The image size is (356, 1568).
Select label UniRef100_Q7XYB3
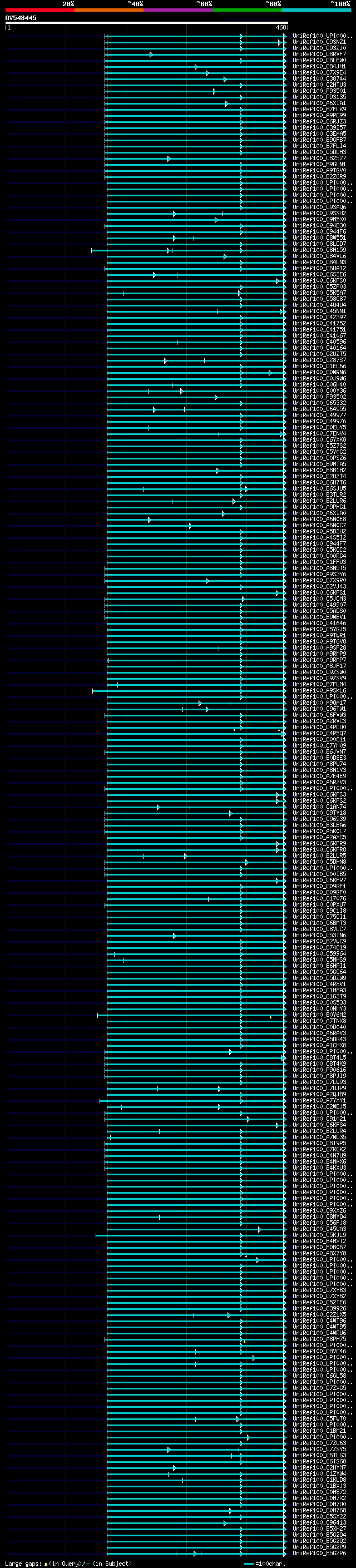[x=319, y=1290]
